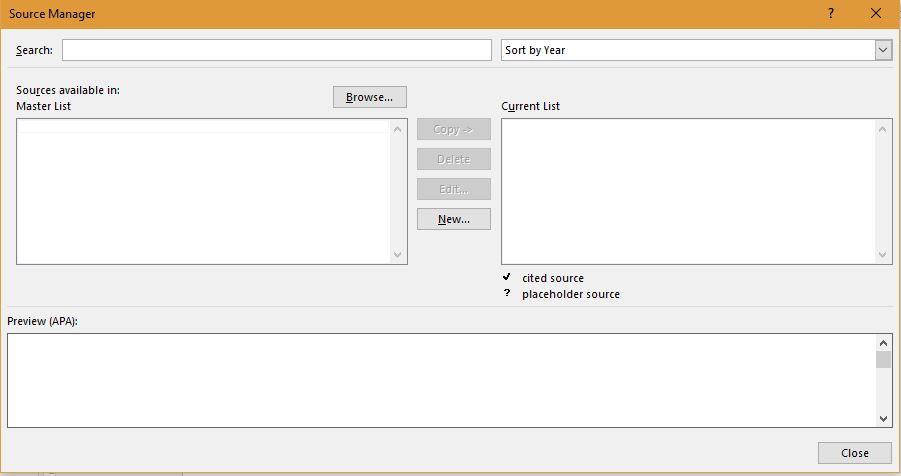Close dialog using title bar X

(876, 14)
